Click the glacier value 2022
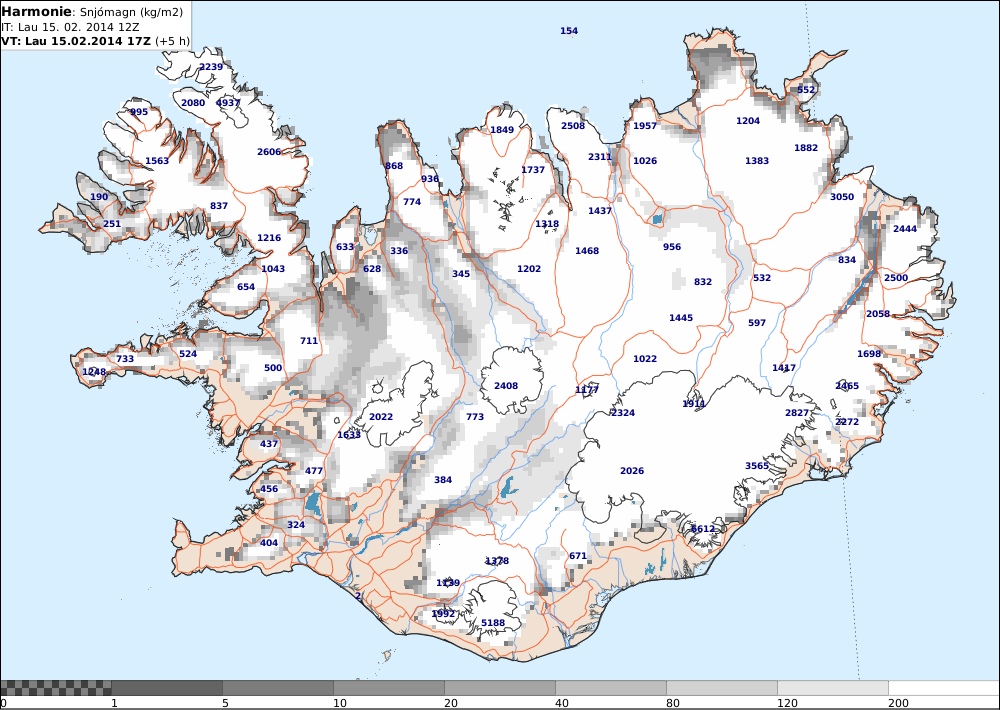Screen dimensions: 1000x710 point(381,417)
